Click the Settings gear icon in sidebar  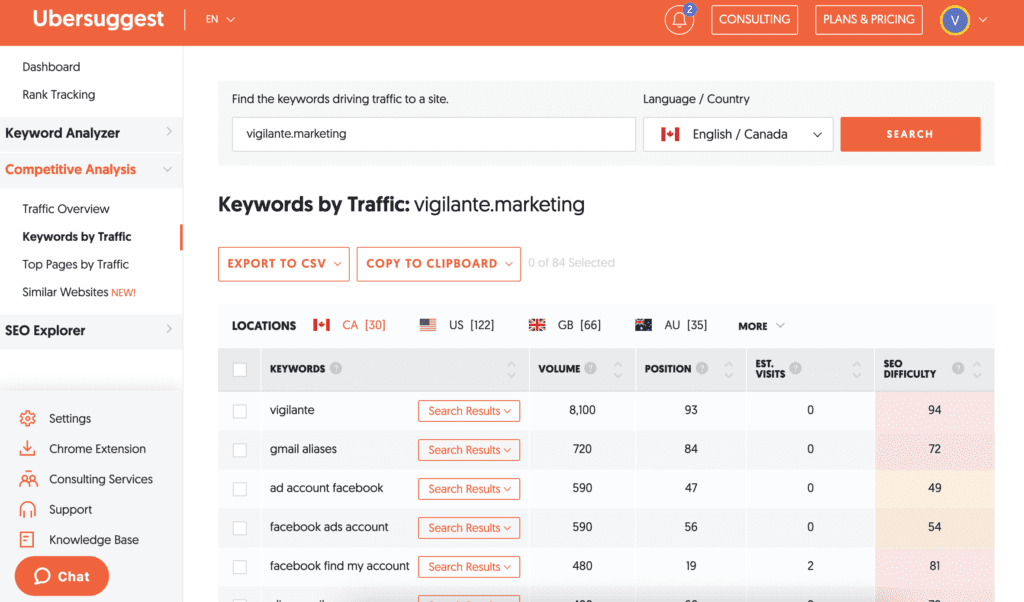(x=27, y=419)
